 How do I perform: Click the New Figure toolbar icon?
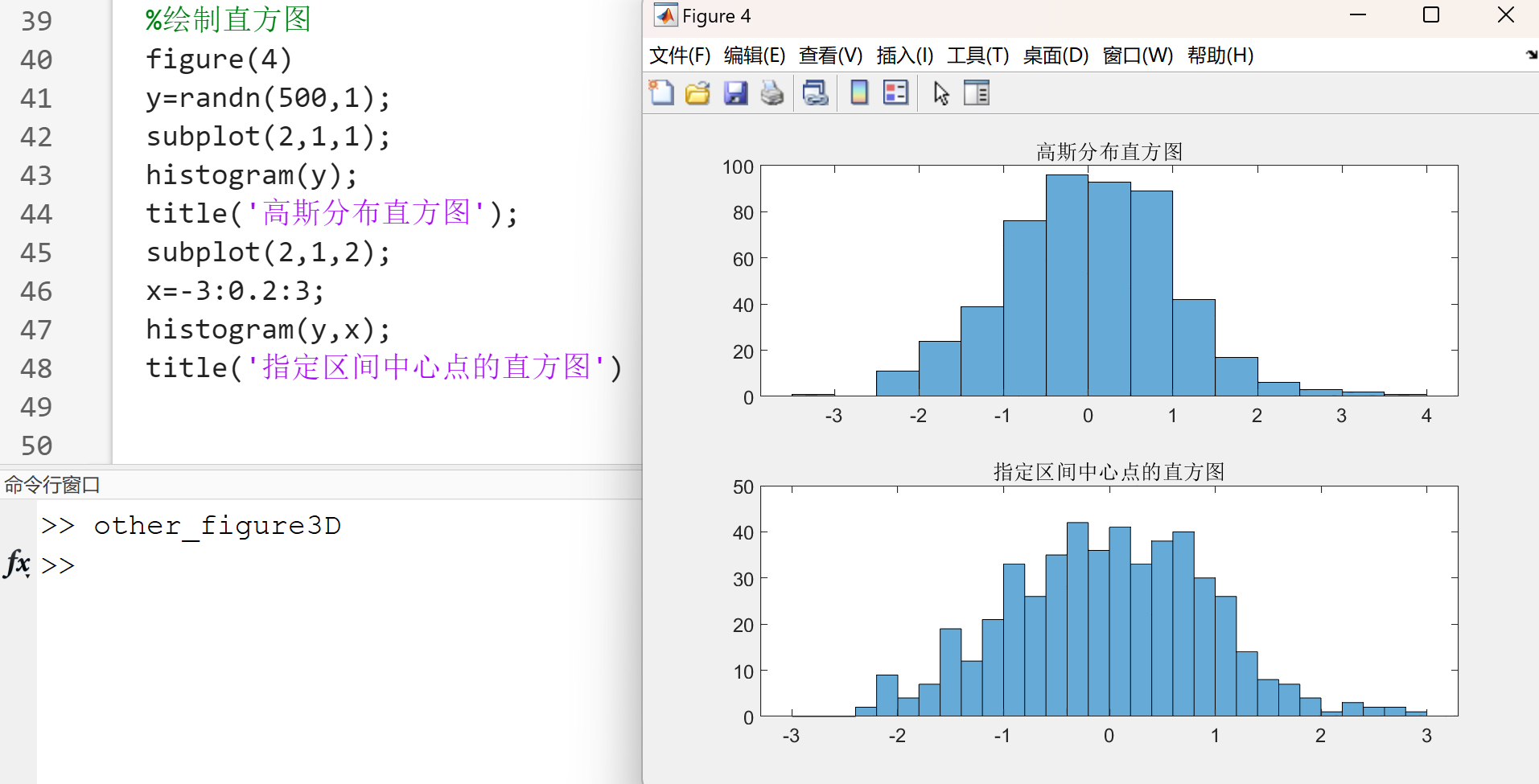(661, 93)
